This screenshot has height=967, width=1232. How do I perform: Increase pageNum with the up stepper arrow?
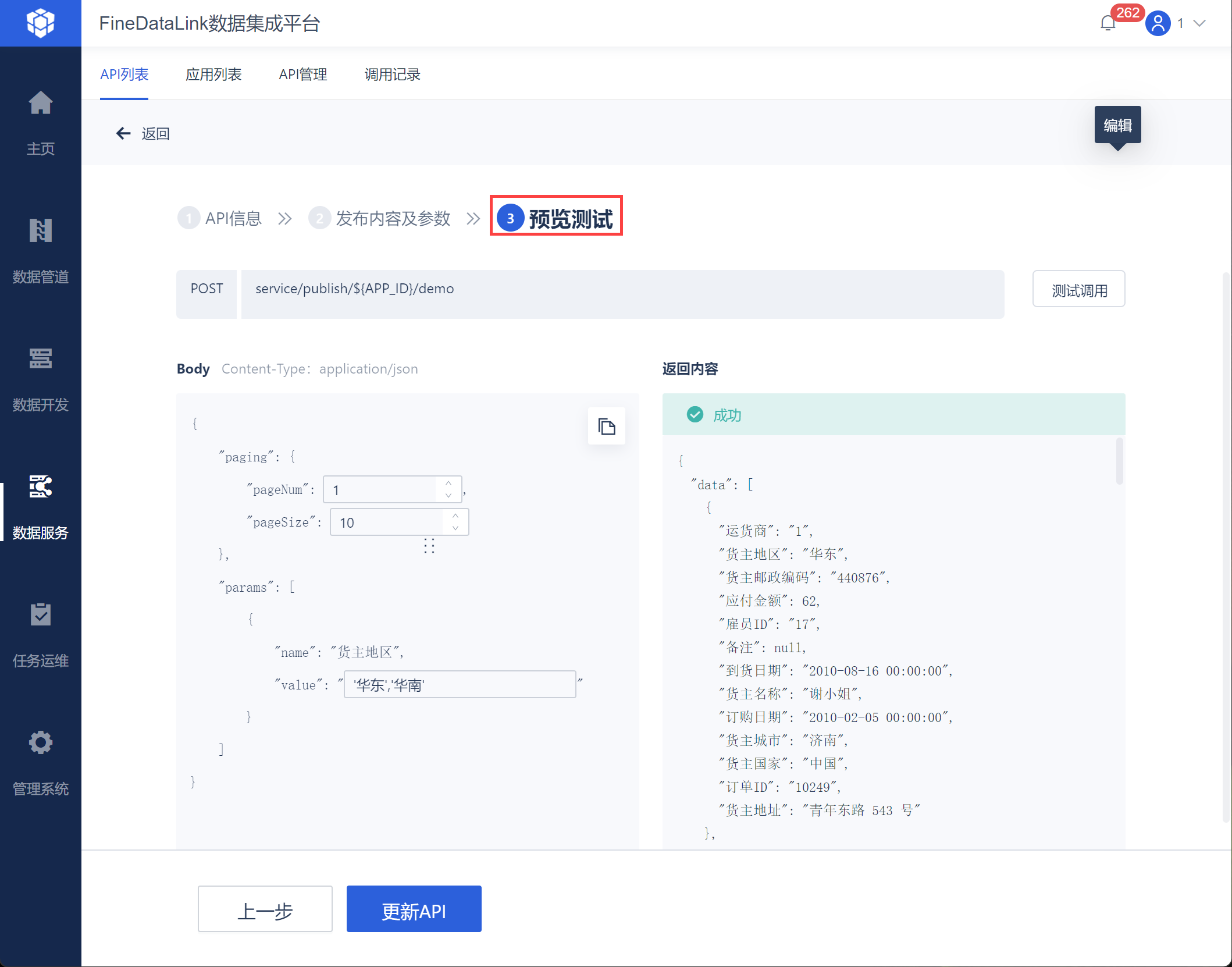[x=448, y=483]
